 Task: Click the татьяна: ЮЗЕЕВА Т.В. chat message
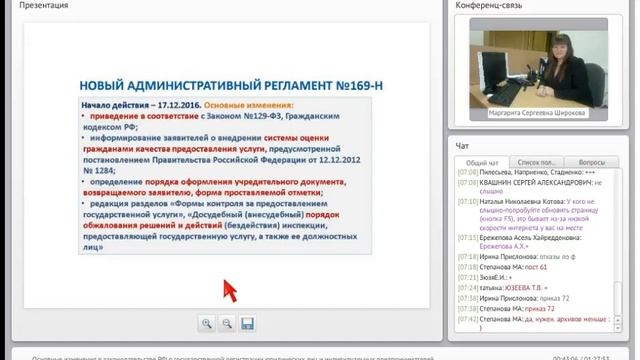tap(503, 288)
